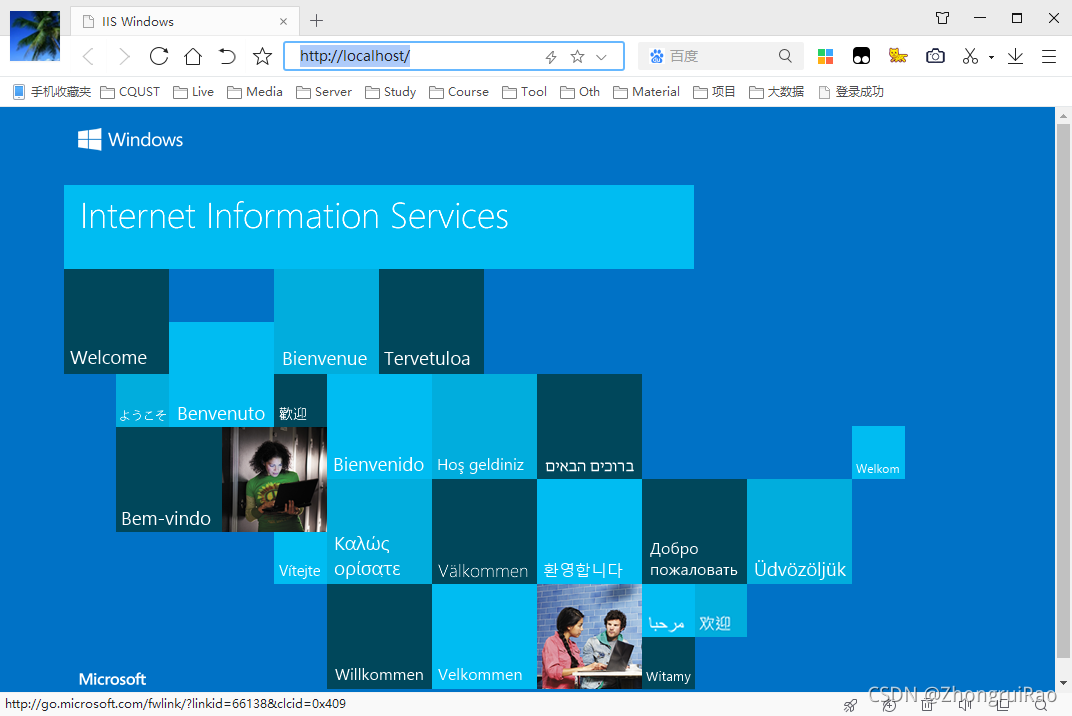This screenshot has height=716, width=1072.
Task: Click the browser back arrow
Action: pyautogui.click(x=88, y=56)
